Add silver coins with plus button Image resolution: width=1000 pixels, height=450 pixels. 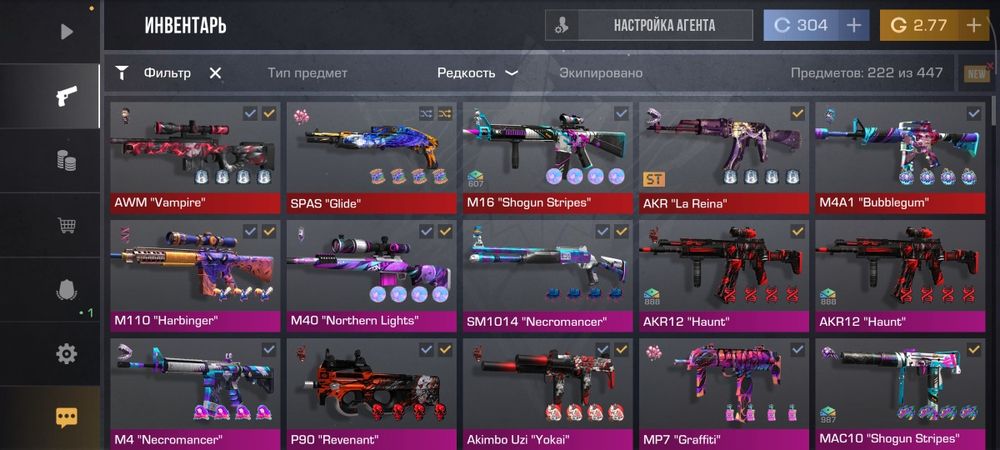coord(853,25)
